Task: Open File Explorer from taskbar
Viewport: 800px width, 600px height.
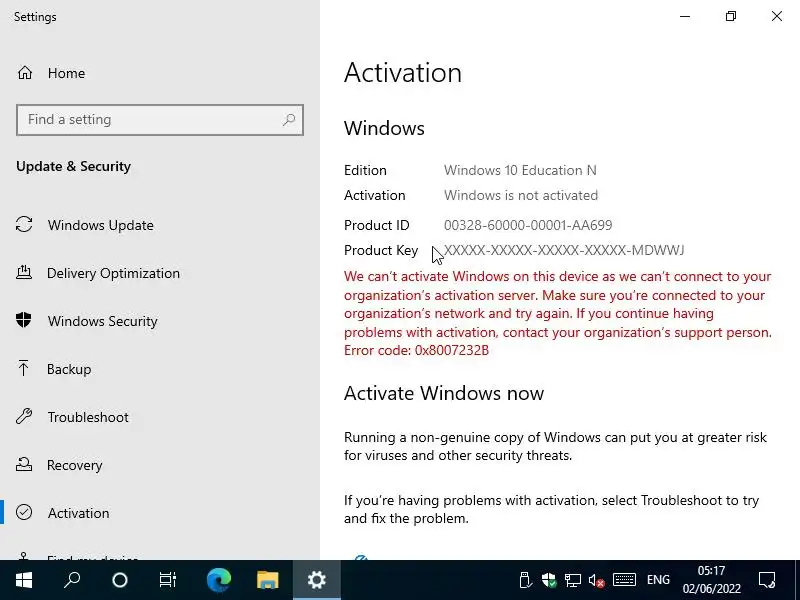Action: (x=267, y=580)
